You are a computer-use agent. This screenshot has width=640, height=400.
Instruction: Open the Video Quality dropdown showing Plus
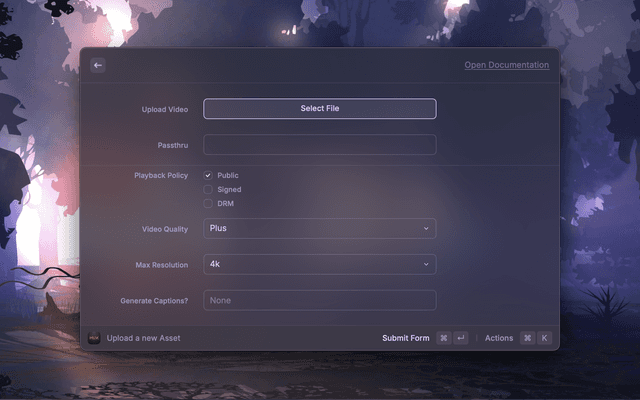coord(319,229)
